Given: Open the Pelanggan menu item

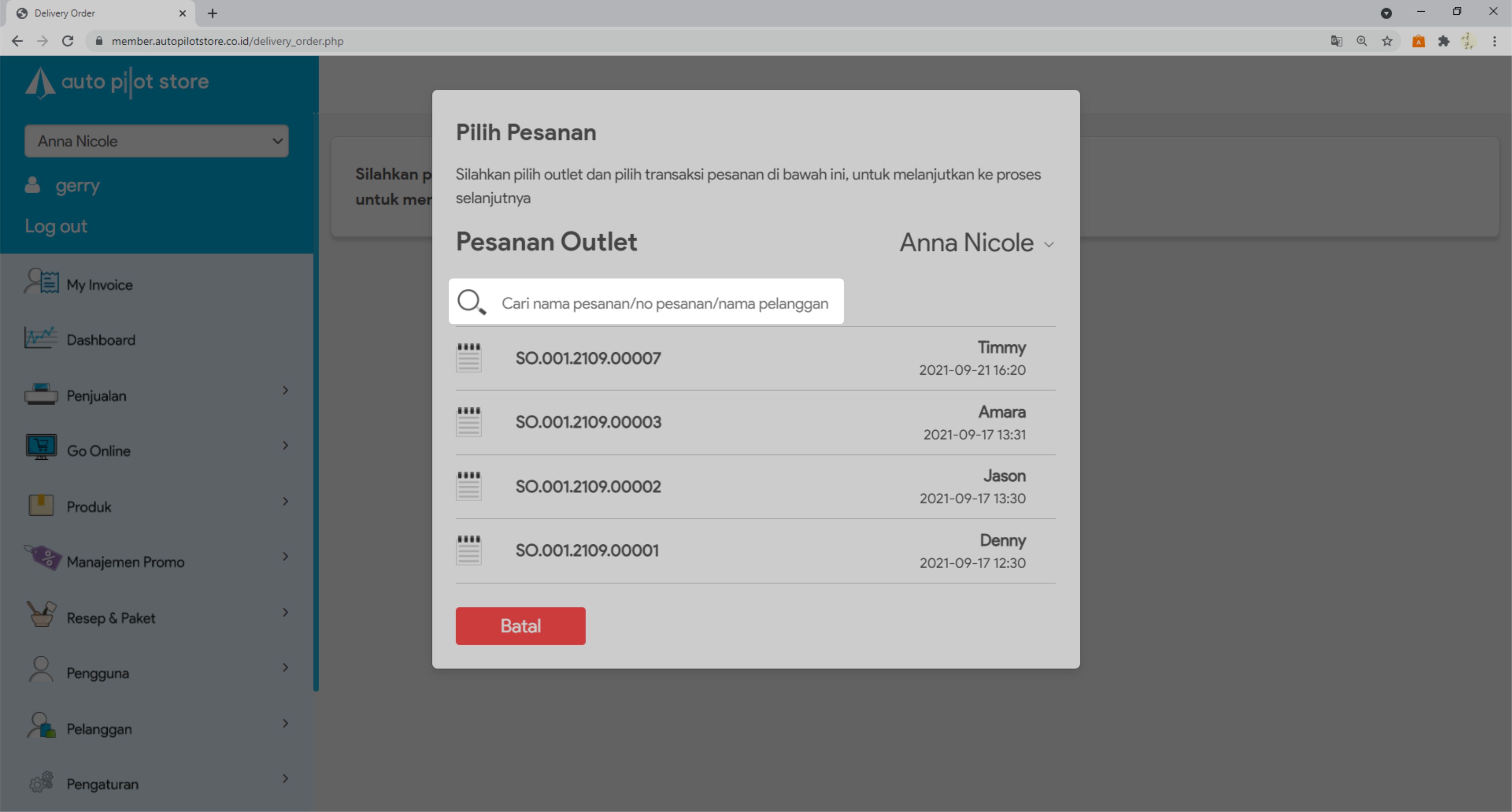Looking at the screenshot, I should [99, 728].
